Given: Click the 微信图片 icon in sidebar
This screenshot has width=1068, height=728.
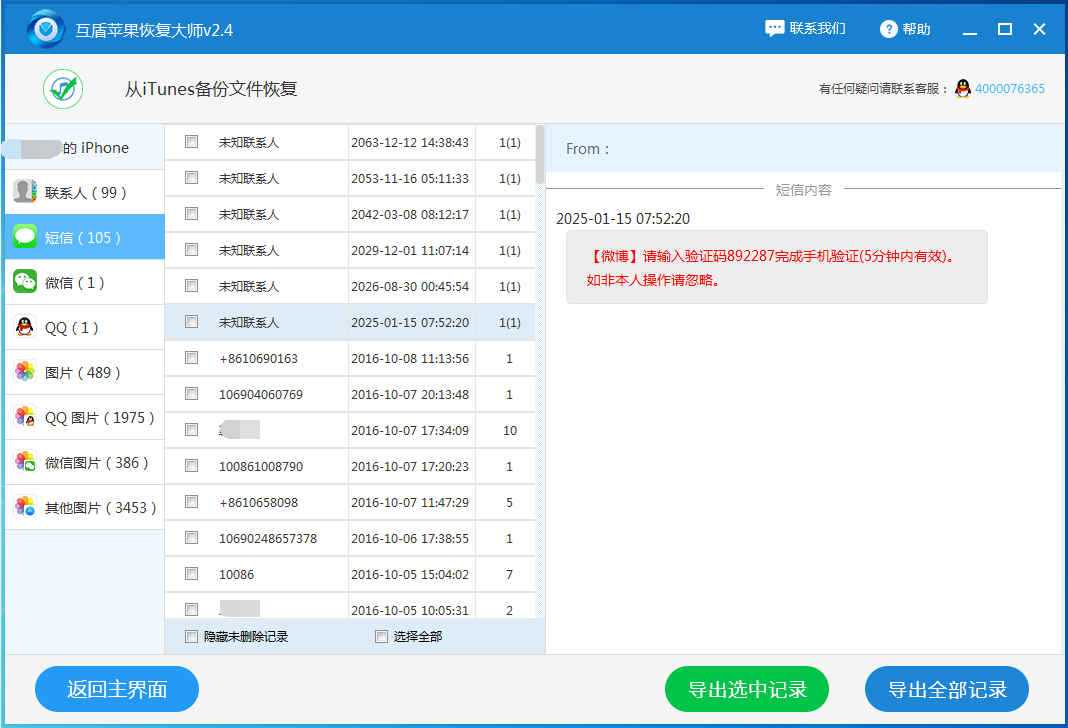Looking at the screenshot, I should pos(25,461).
